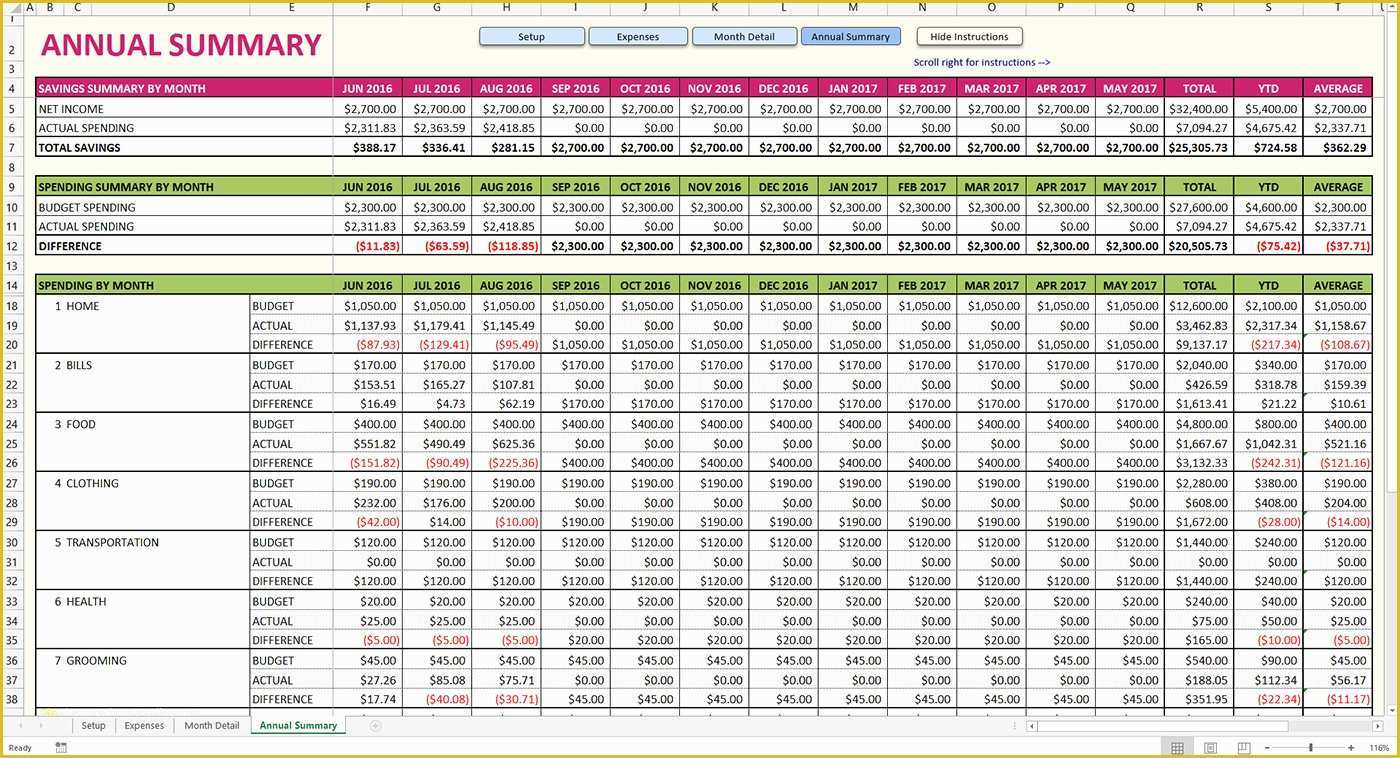
Task: Select Home total actual $3,462.83
Action: point(1199,326)
